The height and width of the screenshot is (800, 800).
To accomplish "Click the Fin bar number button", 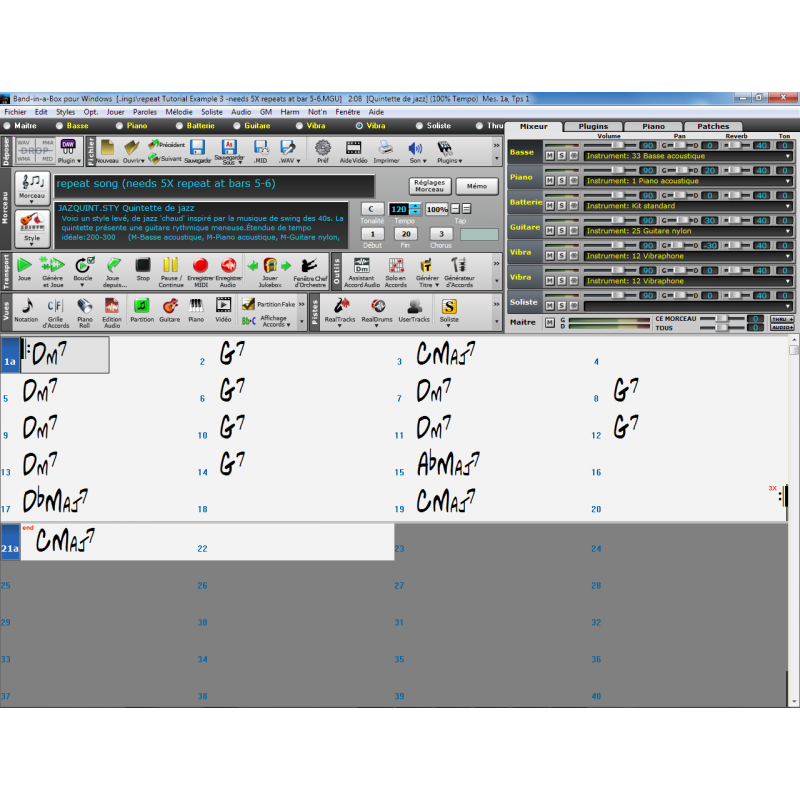I will point(406,234).
